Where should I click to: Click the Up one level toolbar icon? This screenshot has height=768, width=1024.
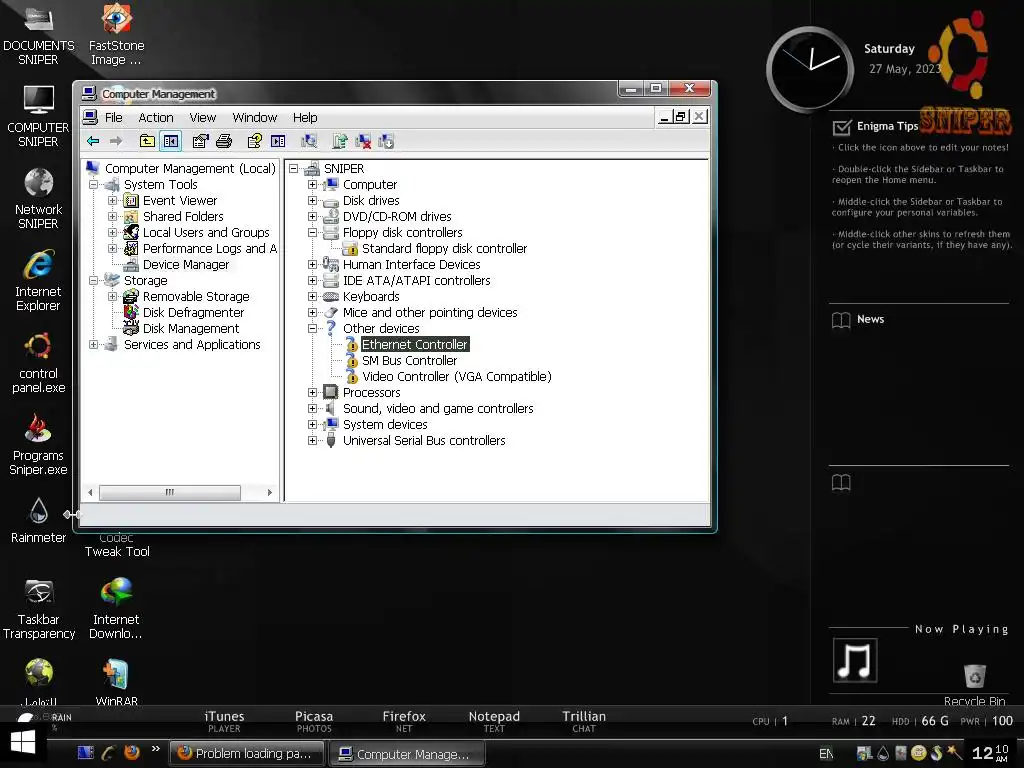147,140
